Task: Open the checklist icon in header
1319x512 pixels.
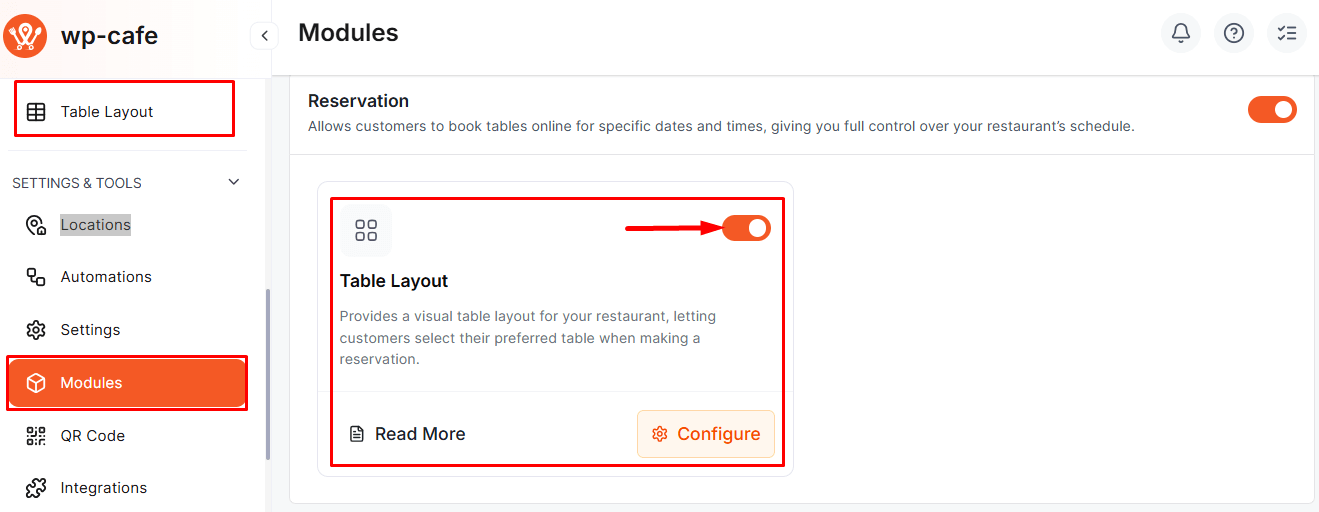Action: point(1287,34)
